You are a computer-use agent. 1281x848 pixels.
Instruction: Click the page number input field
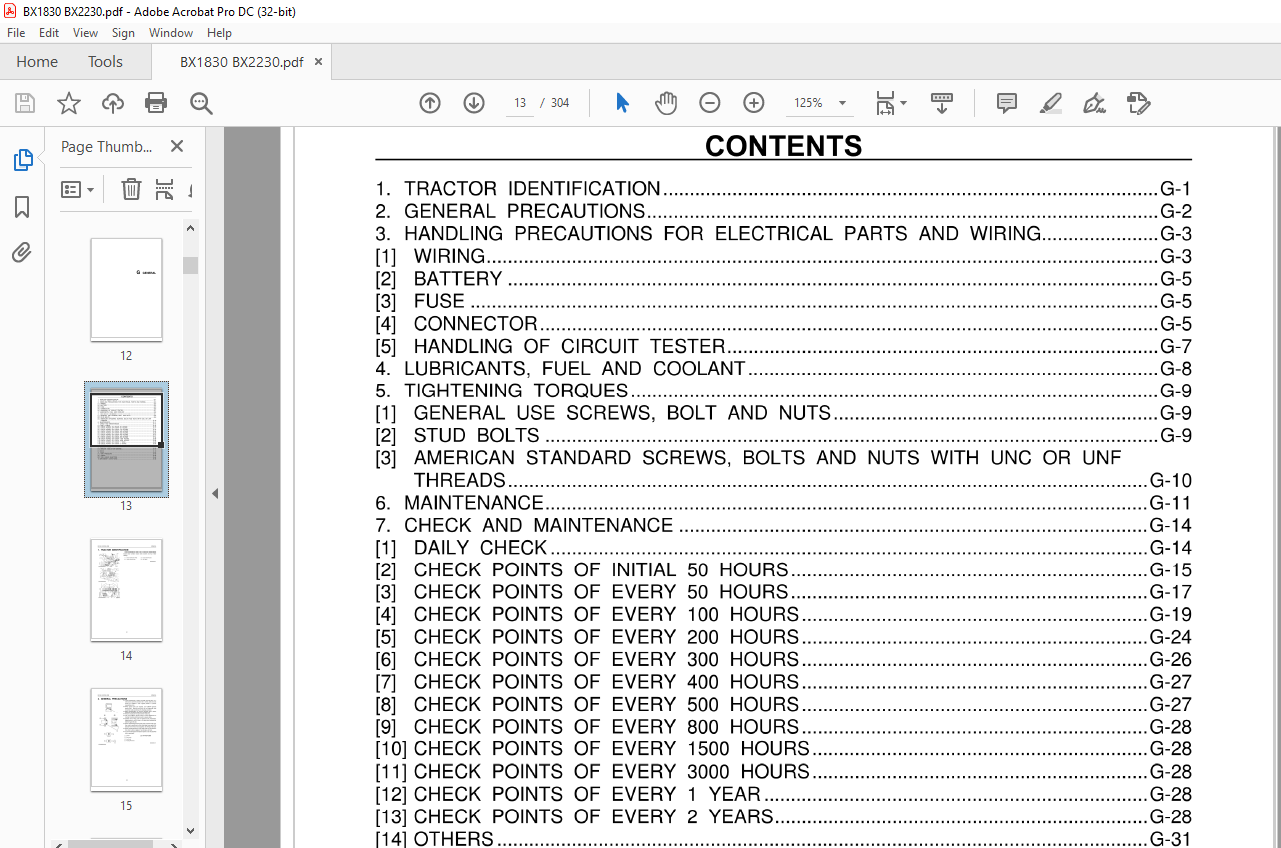point(519,103)
